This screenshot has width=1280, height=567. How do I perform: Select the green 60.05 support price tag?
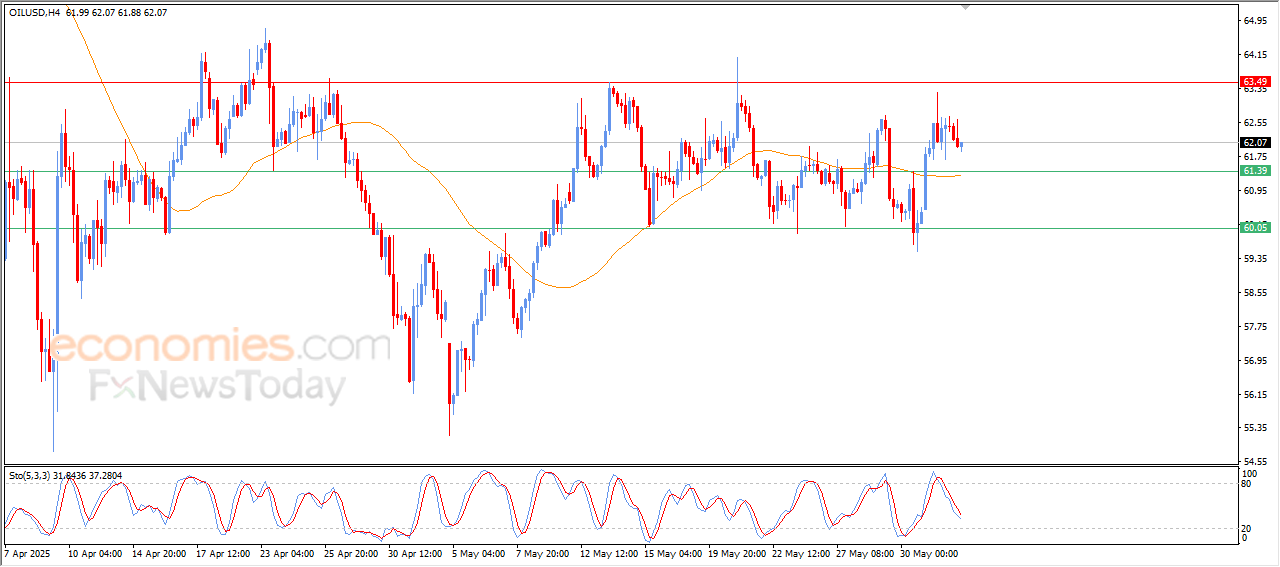click(1255, 228)
